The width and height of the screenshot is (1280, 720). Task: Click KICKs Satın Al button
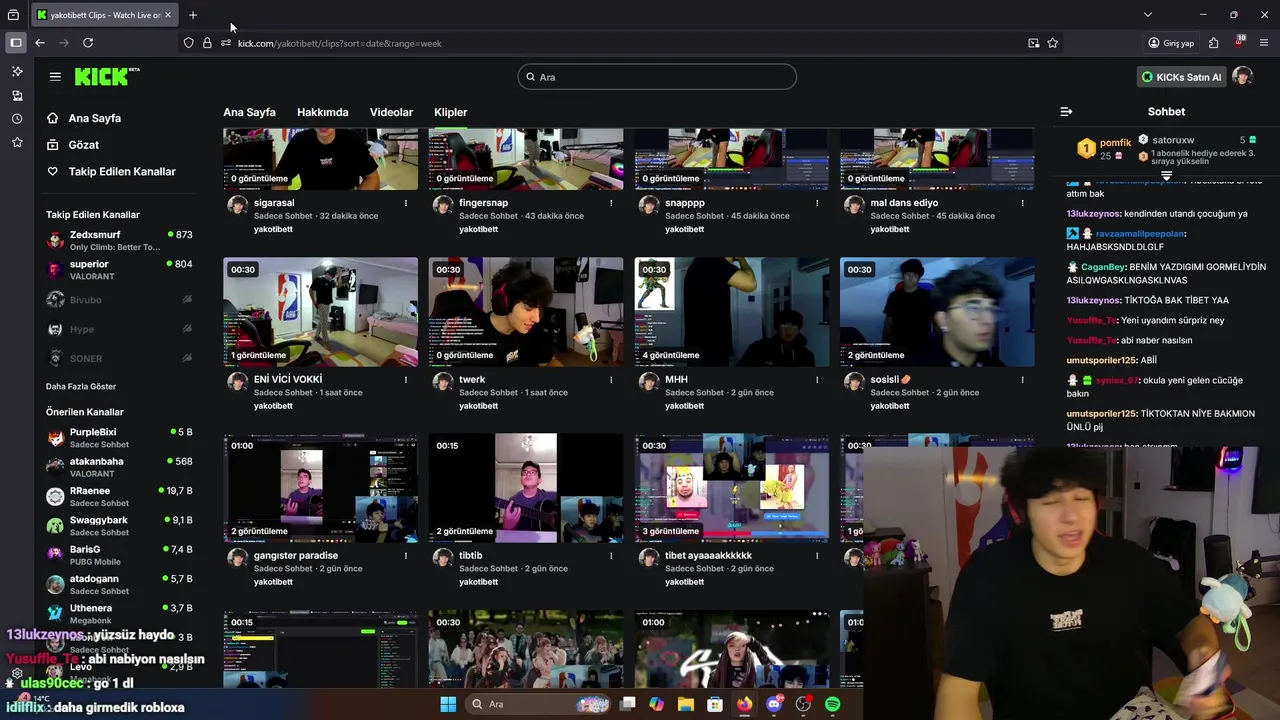[1182, 77]
